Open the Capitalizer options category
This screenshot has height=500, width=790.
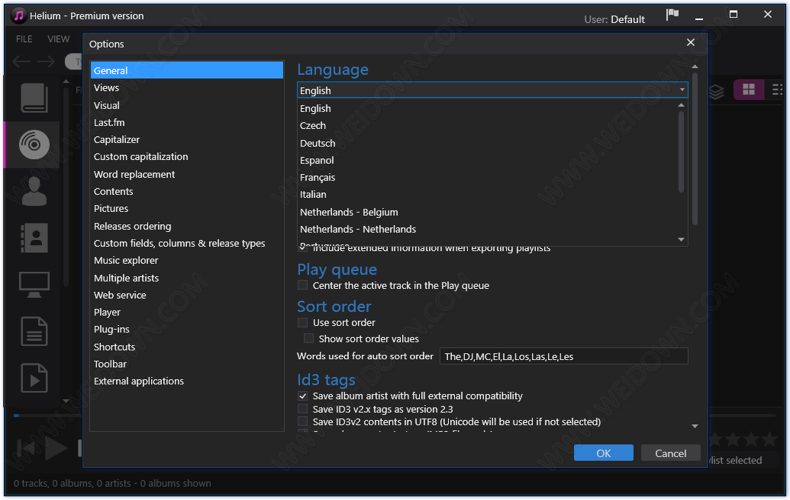(x=117, y=140)
